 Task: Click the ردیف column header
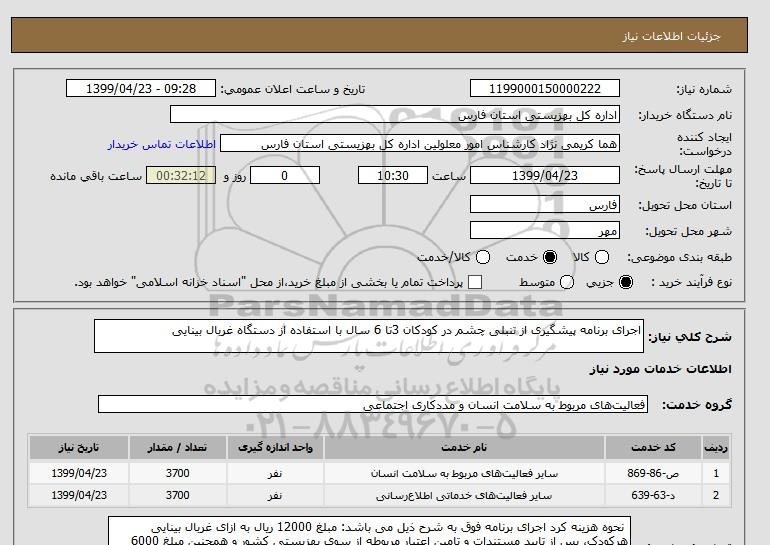tap(716, 447)
